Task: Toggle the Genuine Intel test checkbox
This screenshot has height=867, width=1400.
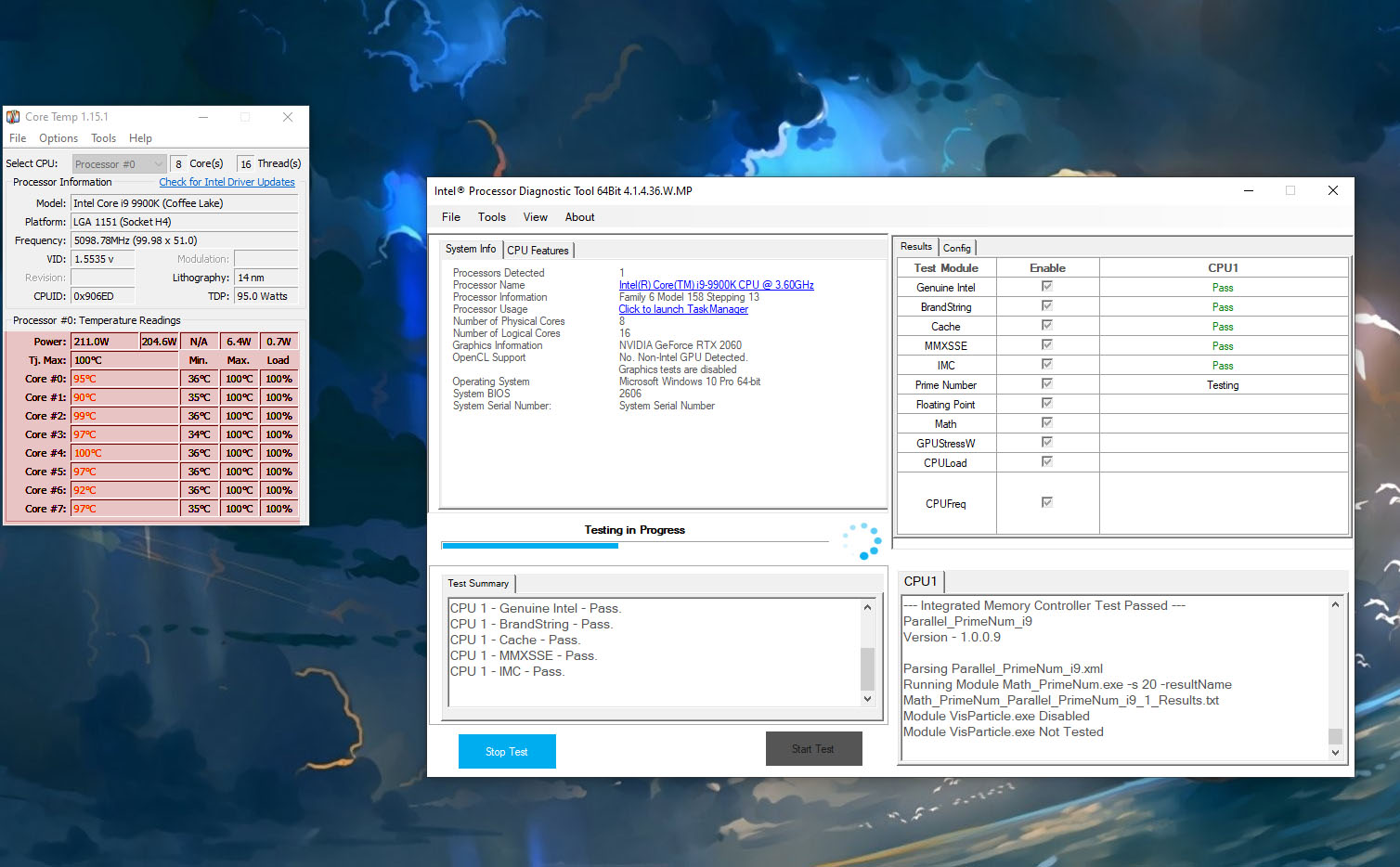Action: pos(1047,287)
